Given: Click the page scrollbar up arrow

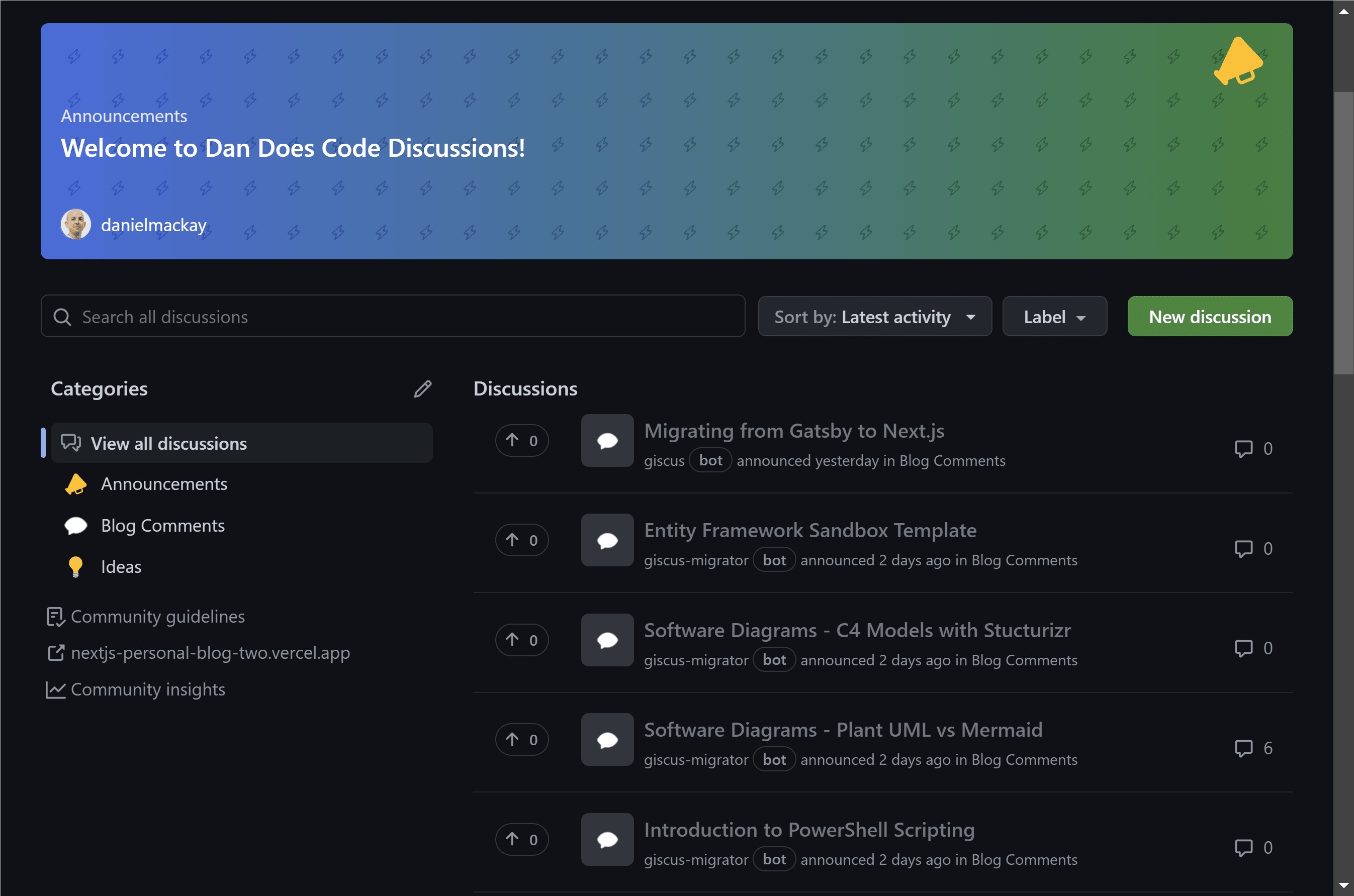Looking at the screenshot, I should coord(1344,11).
